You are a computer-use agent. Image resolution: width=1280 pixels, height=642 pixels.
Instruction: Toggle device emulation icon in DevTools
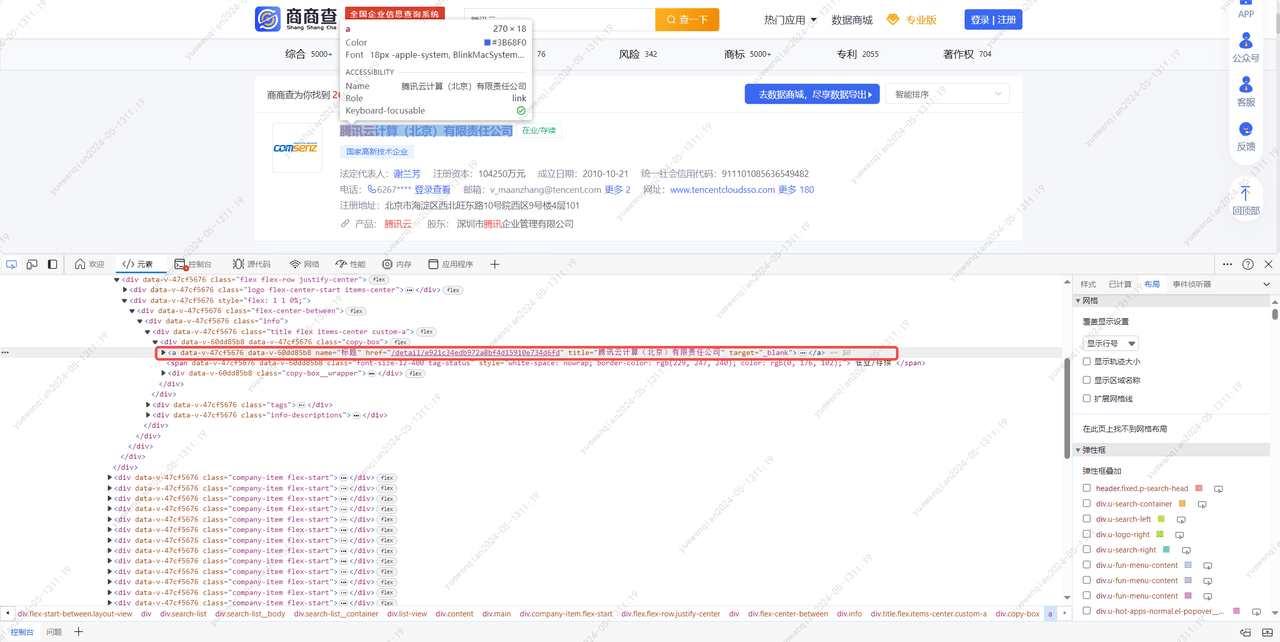point(32,264)
